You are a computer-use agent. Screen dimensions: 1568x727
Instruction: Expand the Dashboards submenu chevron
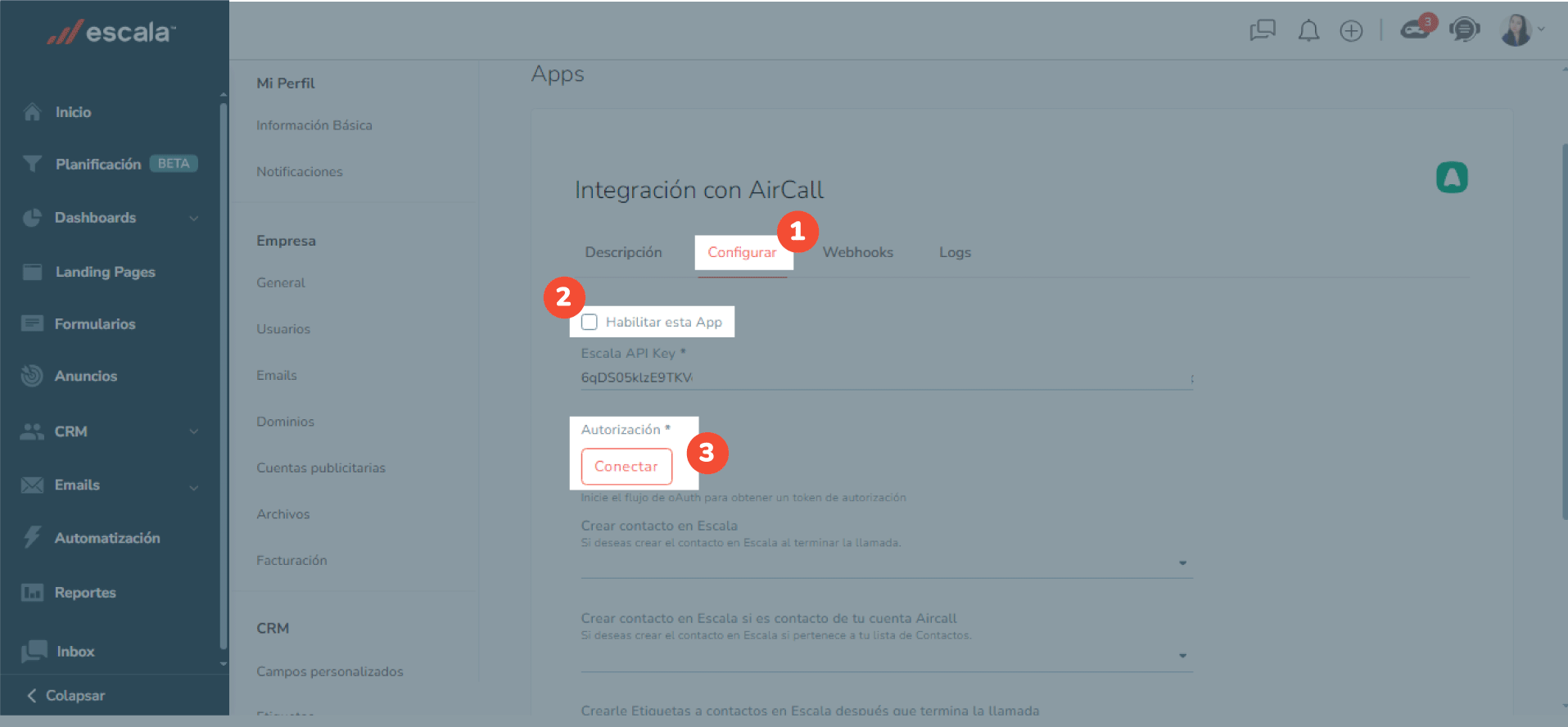[194, 218]
